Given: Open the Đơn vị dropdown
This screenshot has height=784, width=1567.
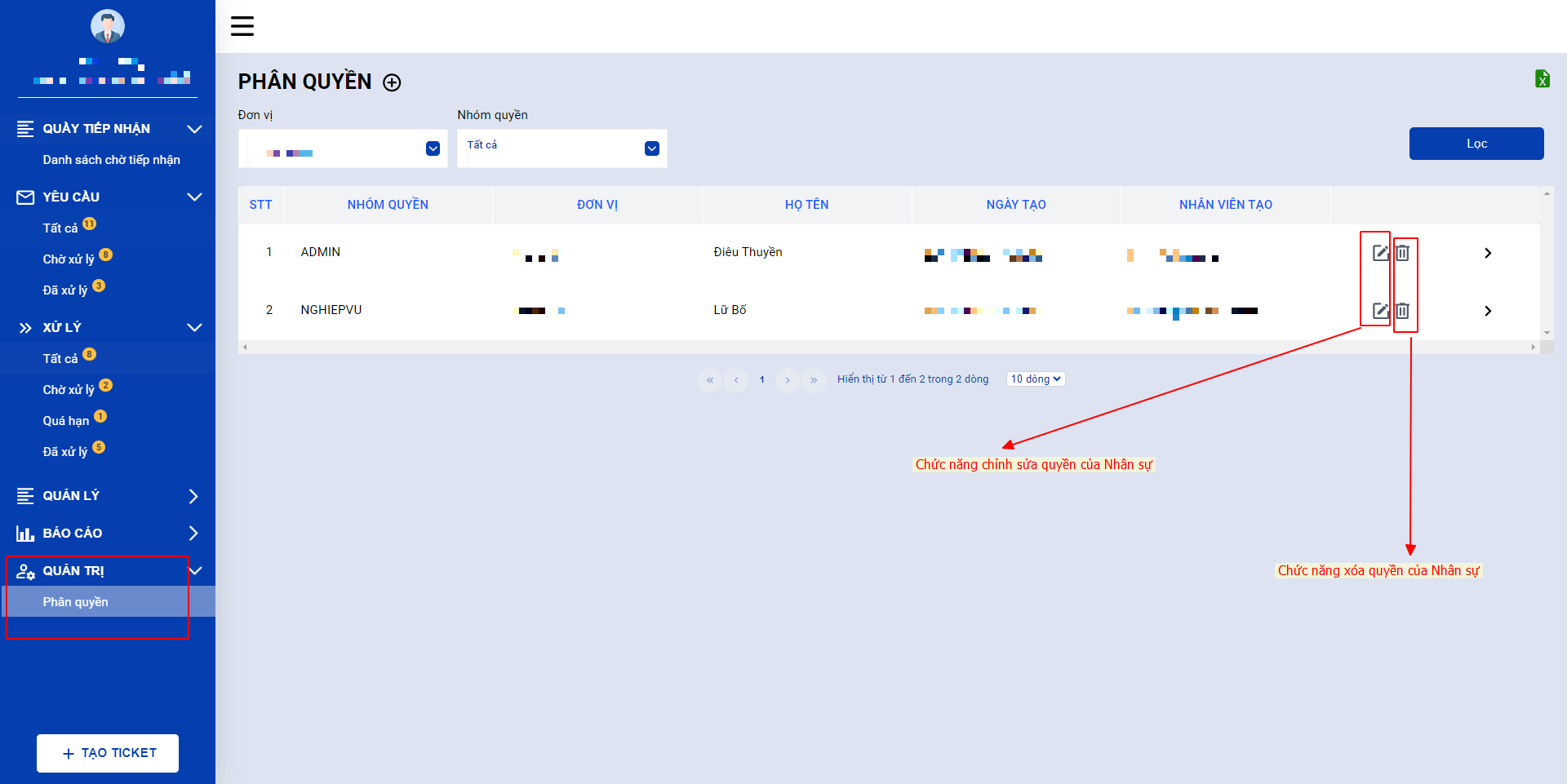Looking at the screenshot, I should (x=343, y=148).
